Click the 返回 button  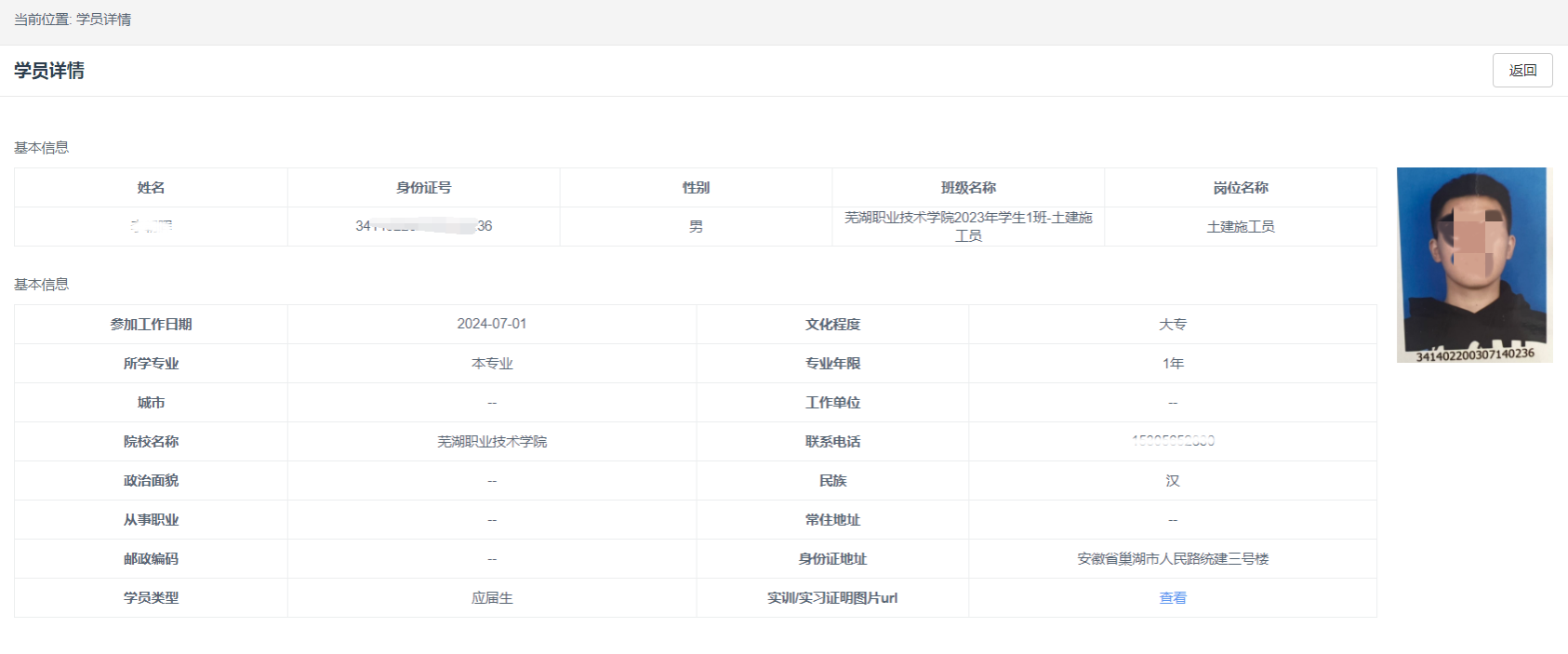(1521, 71)
